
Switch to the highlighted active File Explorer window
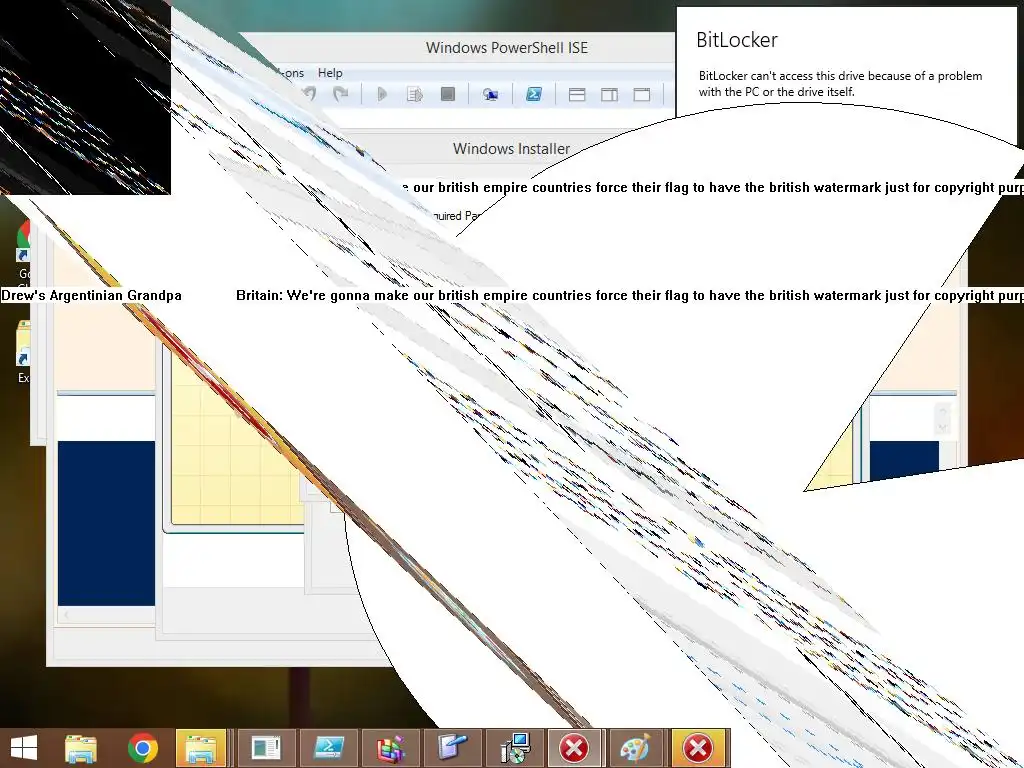[201, 748]
